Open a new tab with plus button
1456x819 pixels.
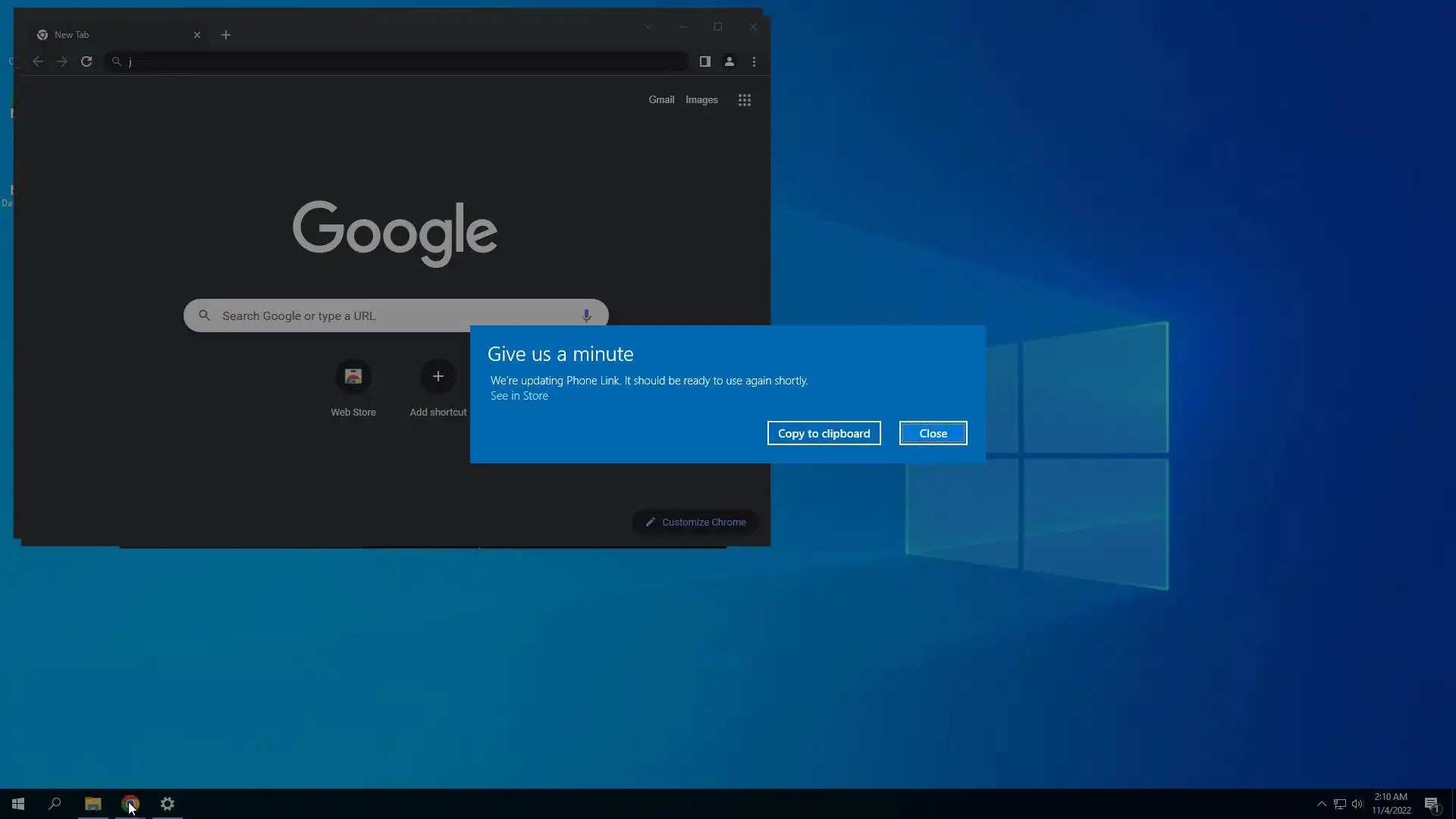226,35
